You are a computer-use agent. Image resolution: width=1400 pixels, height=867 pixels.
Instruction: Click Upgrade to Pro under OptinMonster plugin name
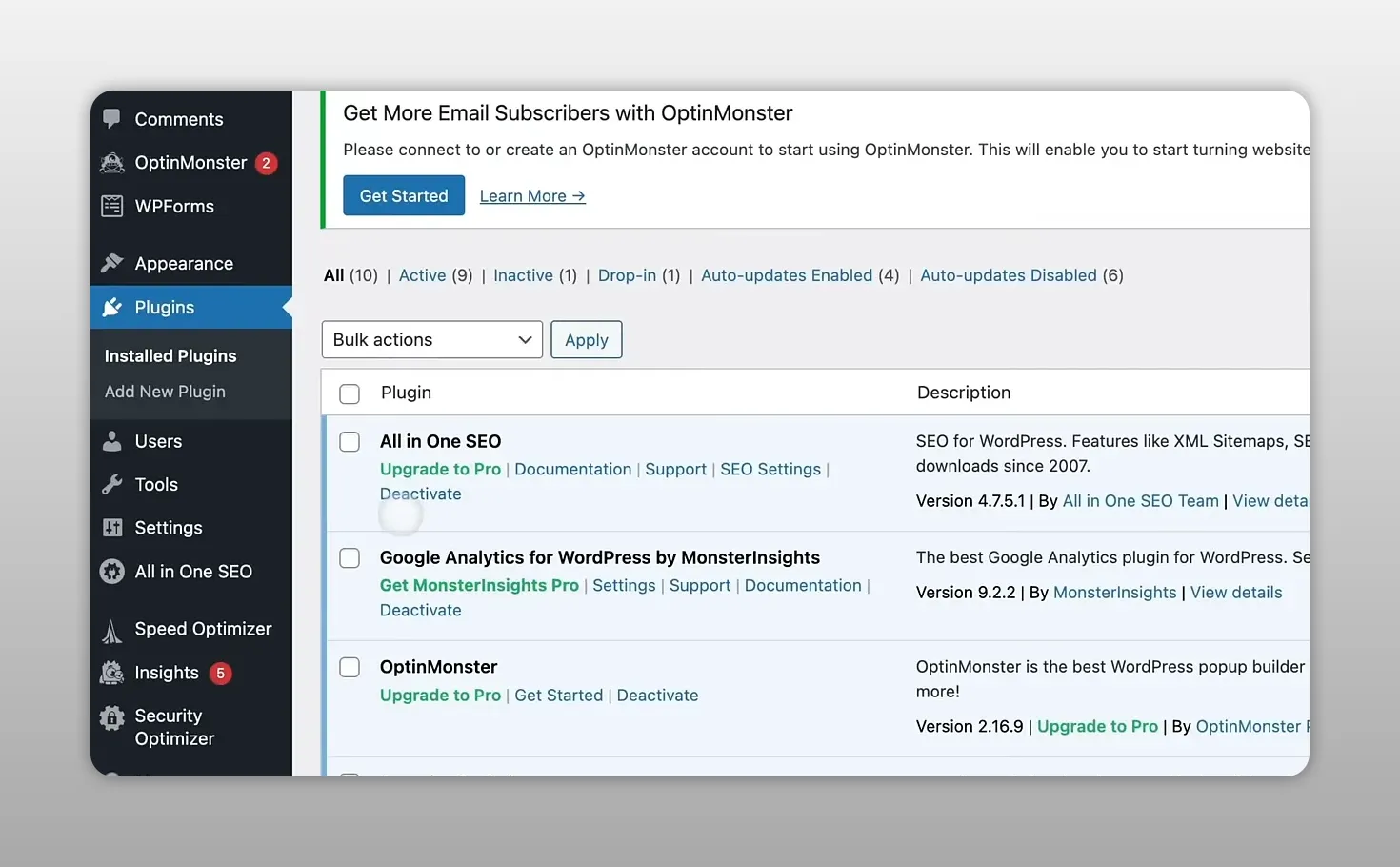(440, 696)
